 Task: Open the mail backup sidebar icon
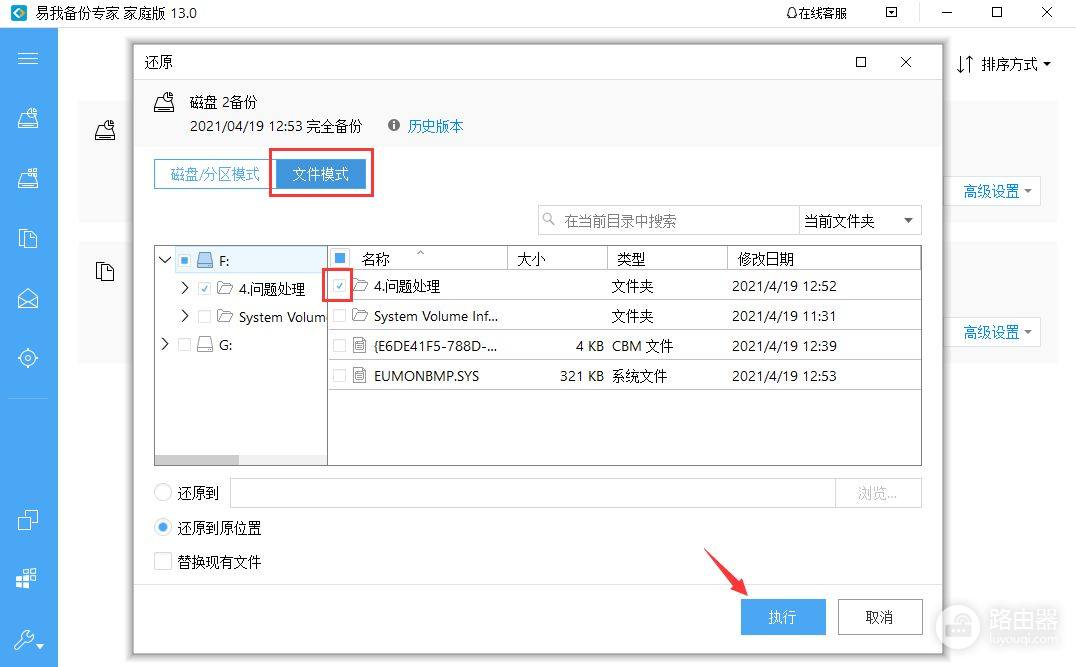(28, 298)
